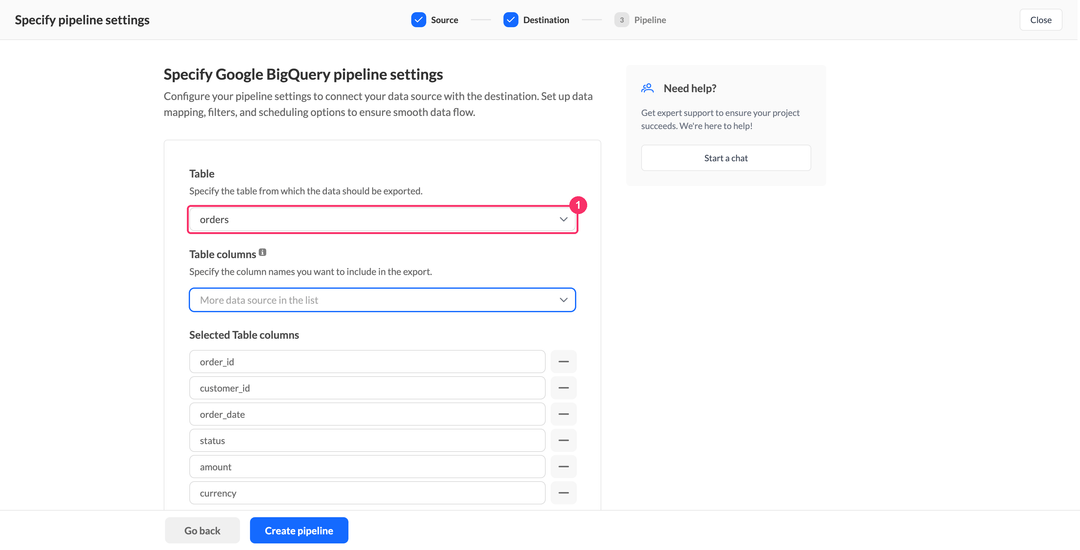The image size is (1080, 550).
Task: Go to the Destination step label
Action: pyautogui.click(x=546, y=20)
